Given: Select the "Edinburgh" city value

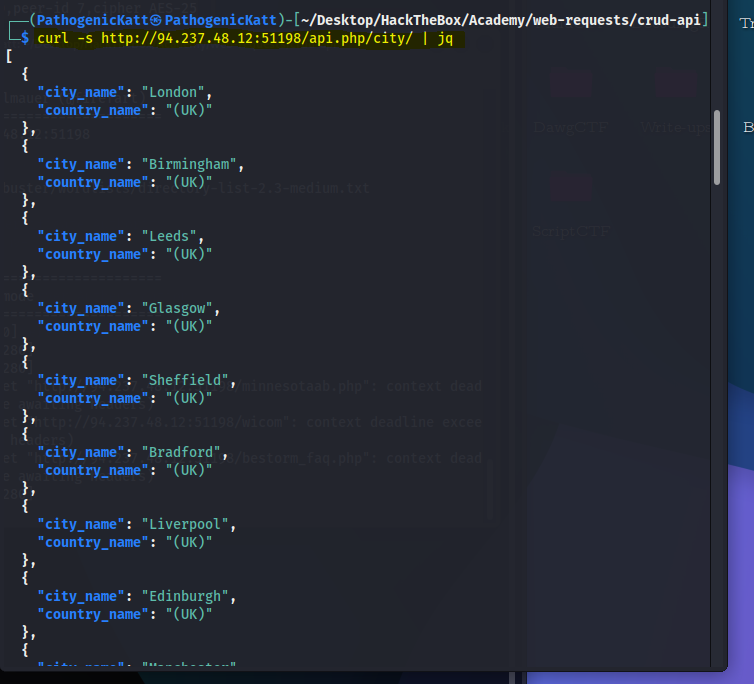Looking at the screenshot, I should pyautogui.click(x=185, y=596).
